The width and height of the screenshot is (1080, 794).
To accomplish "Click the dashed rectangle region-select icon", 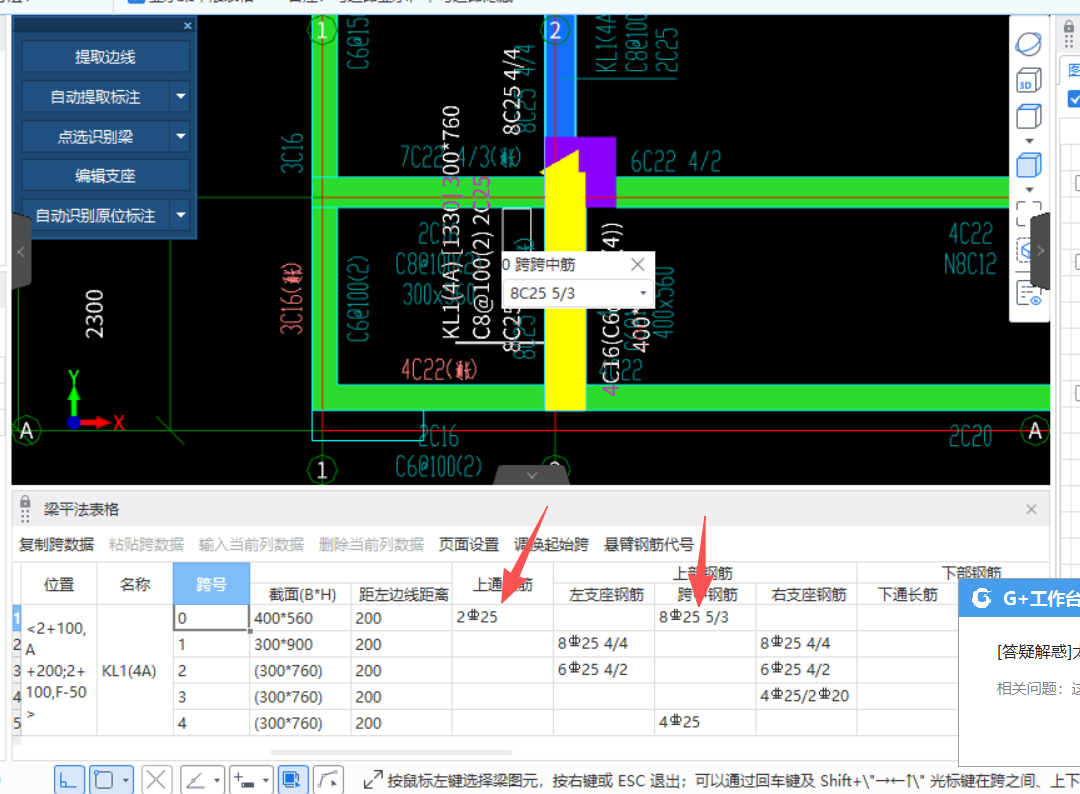I will click(1028, 213).
